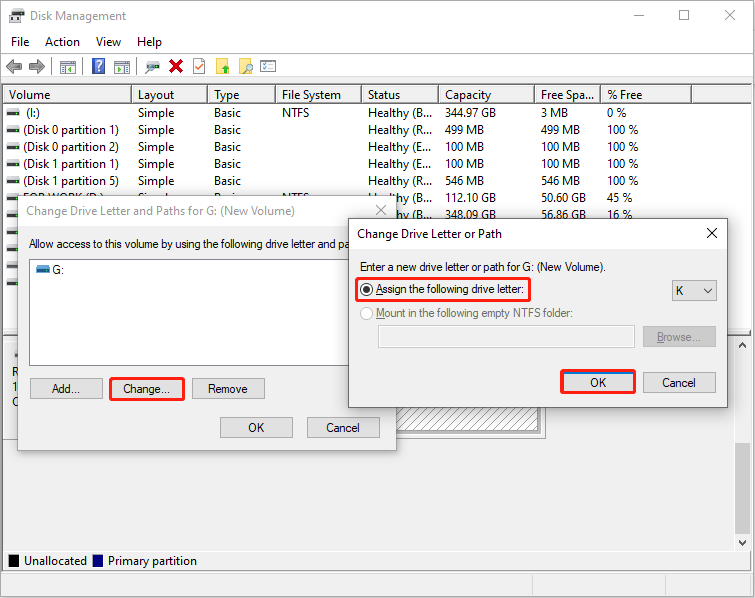Screen dimensions: 755x598
Task: Click the Browse... button
Action: (x=679, y=337)
